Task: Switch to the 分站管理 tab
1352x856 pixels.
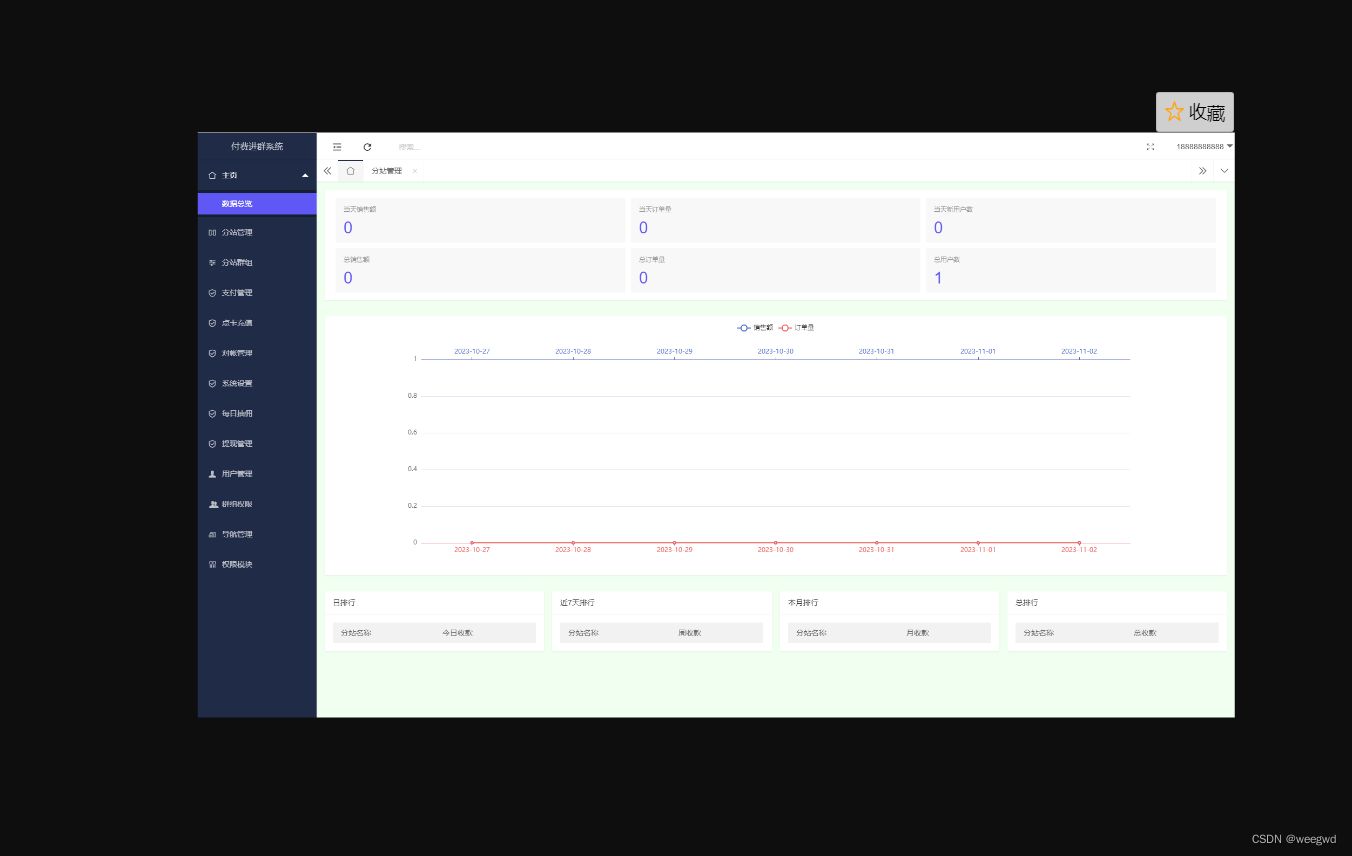Action: (387, 170)
